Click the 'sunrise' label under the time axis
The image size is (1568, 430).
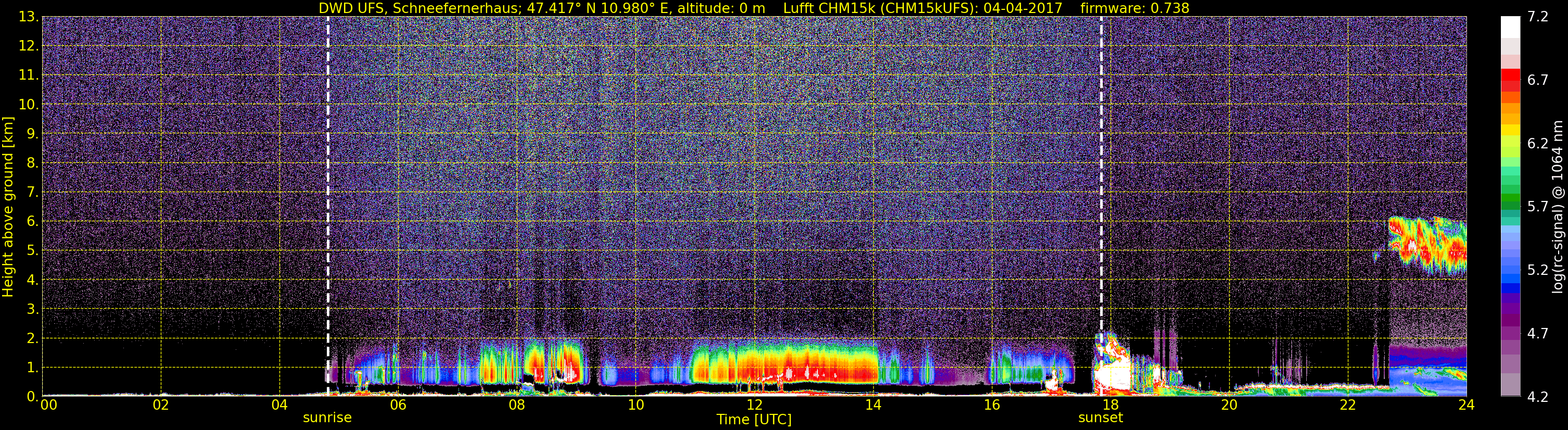point(327,418)
